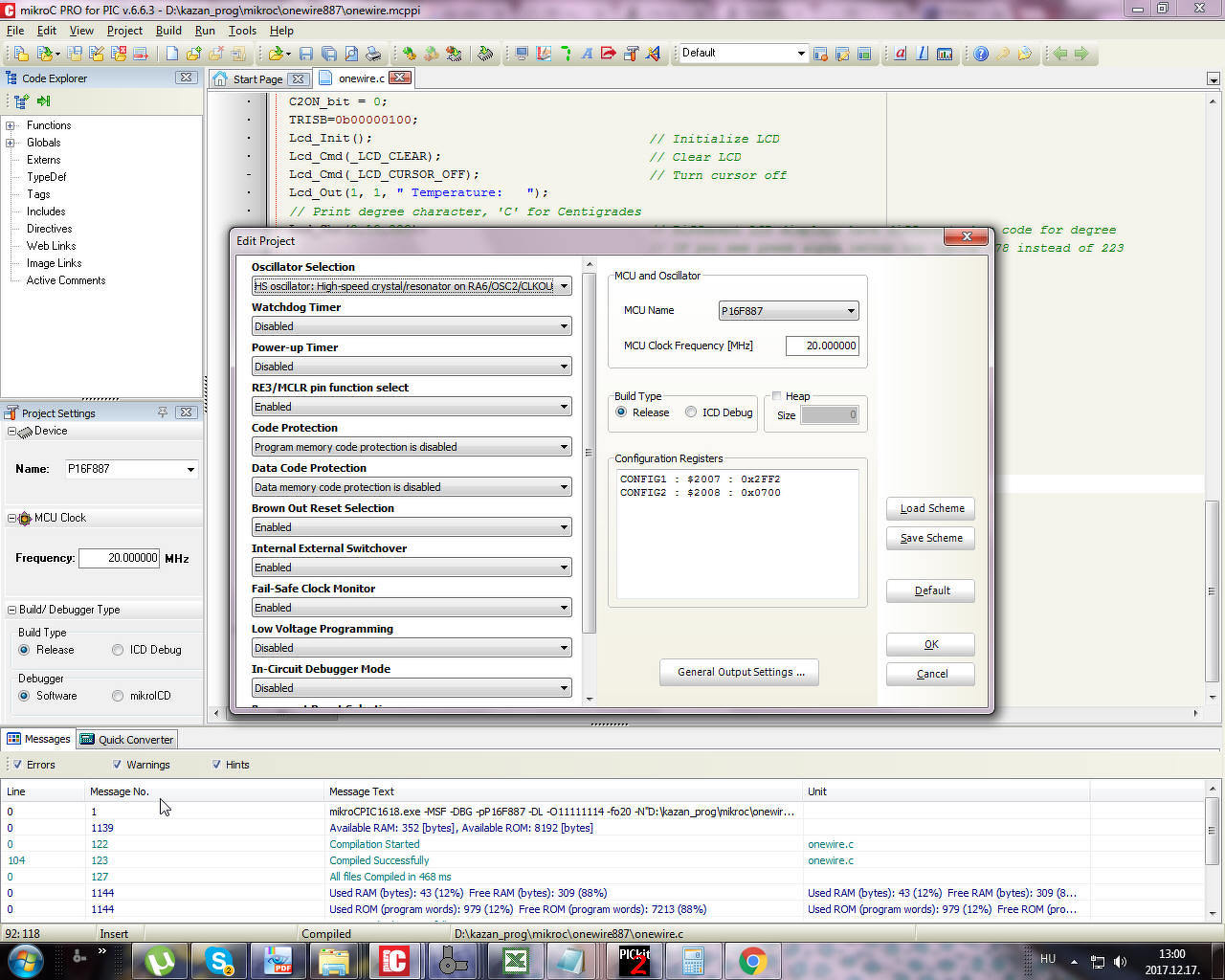
Task: Open uTorrent from the taskbar
Action: coord(160,960)
